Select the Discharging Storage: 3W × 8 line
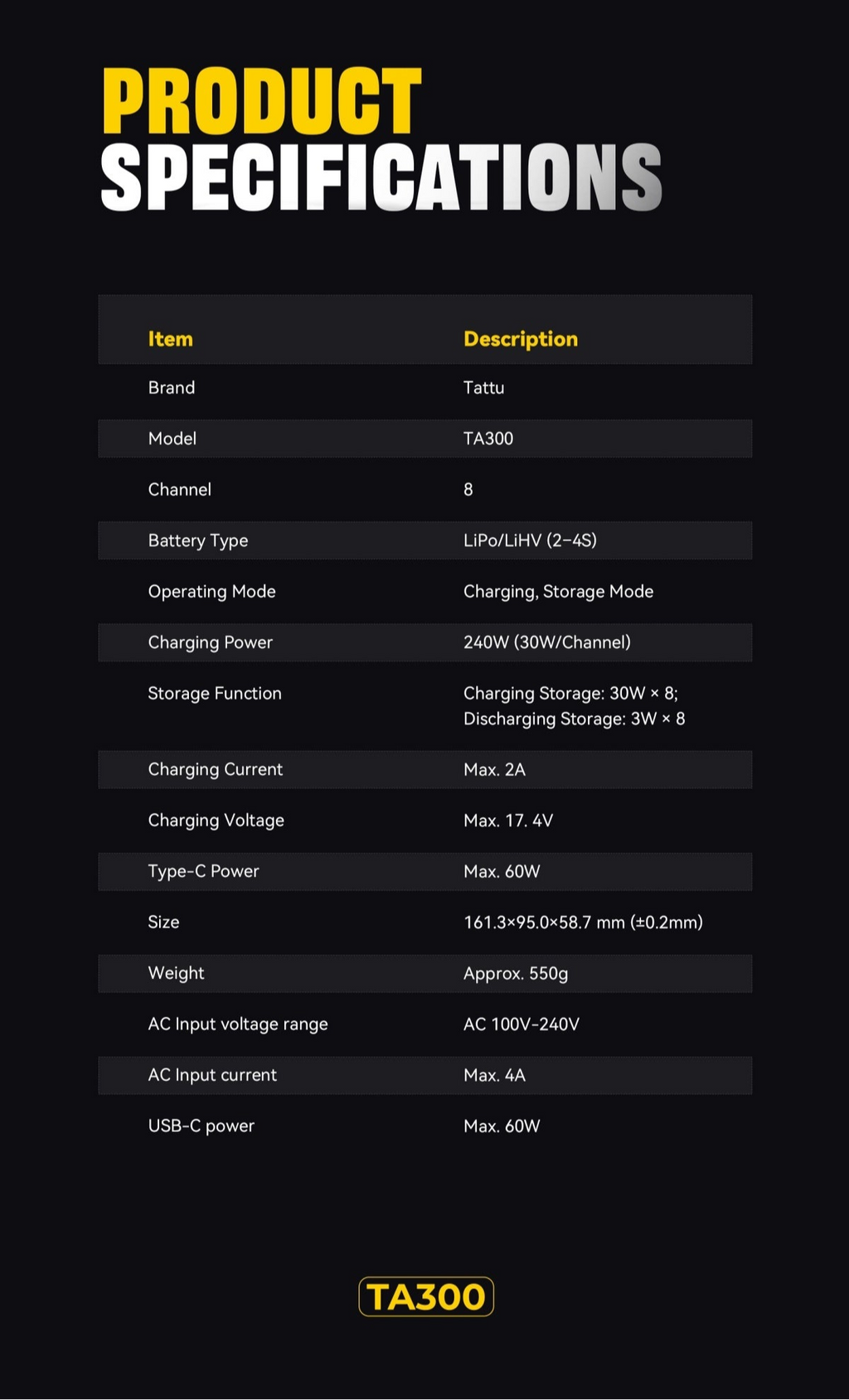 (574, 719)
